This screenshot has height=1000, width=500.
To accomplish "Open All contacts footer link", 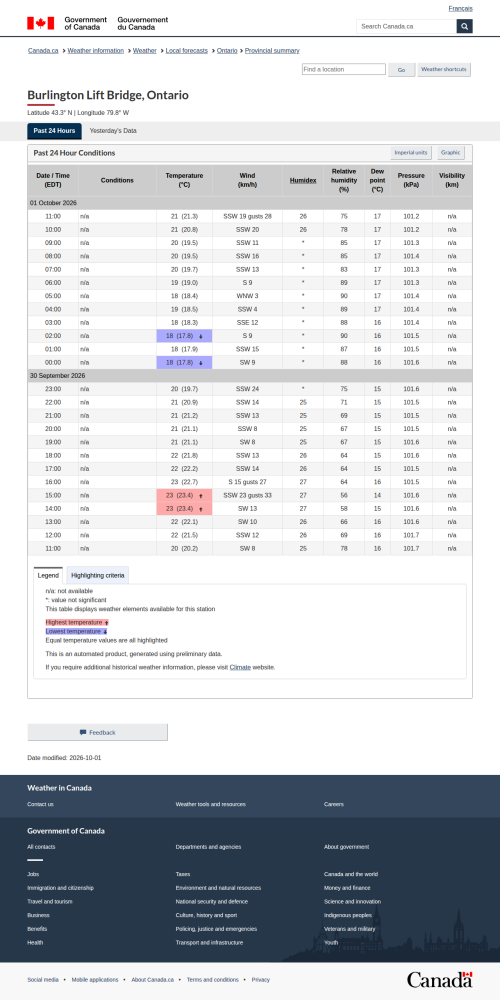I will pos(41,847).
